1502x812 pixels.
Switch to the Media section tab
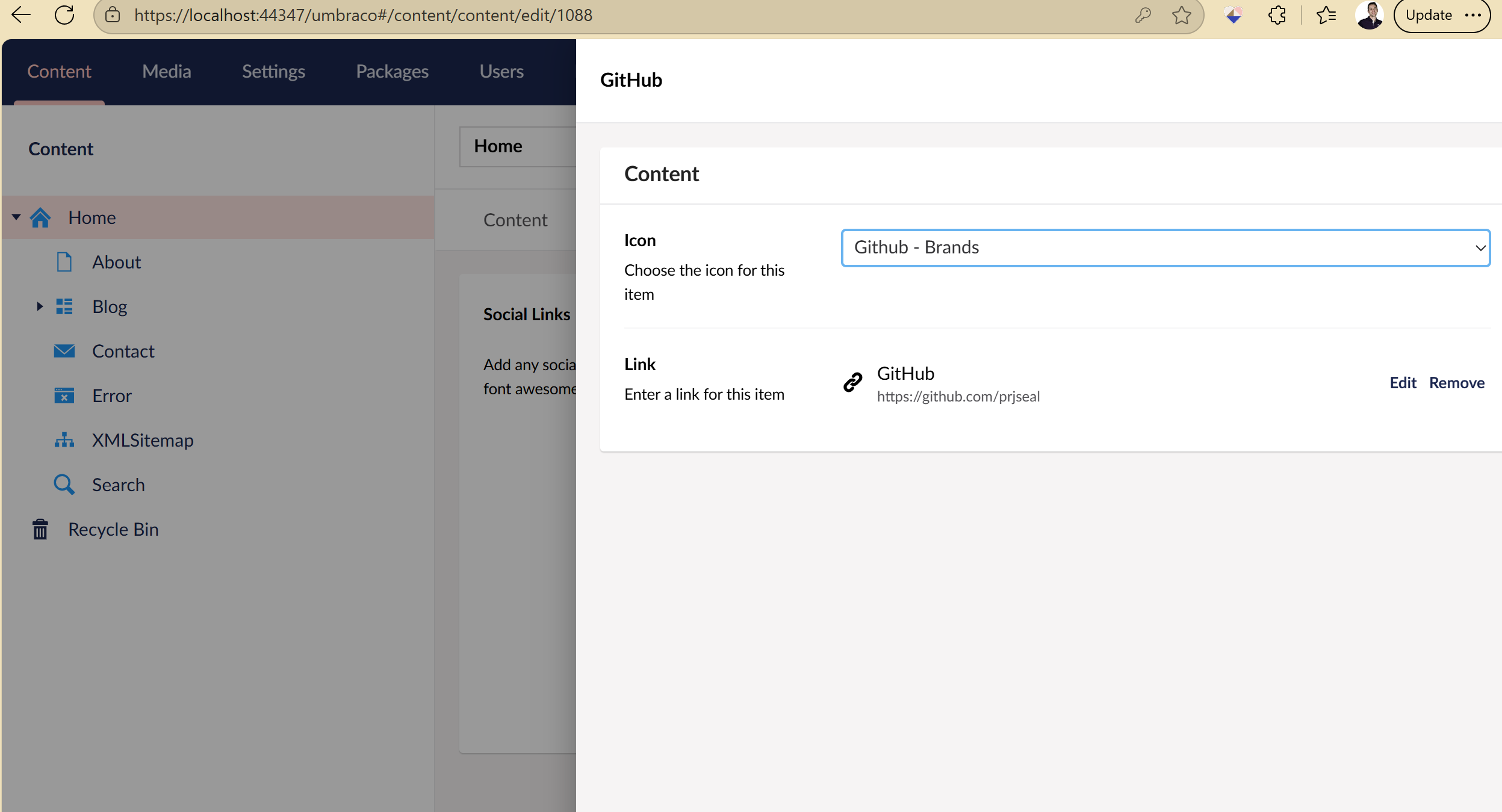pos(166,71)
